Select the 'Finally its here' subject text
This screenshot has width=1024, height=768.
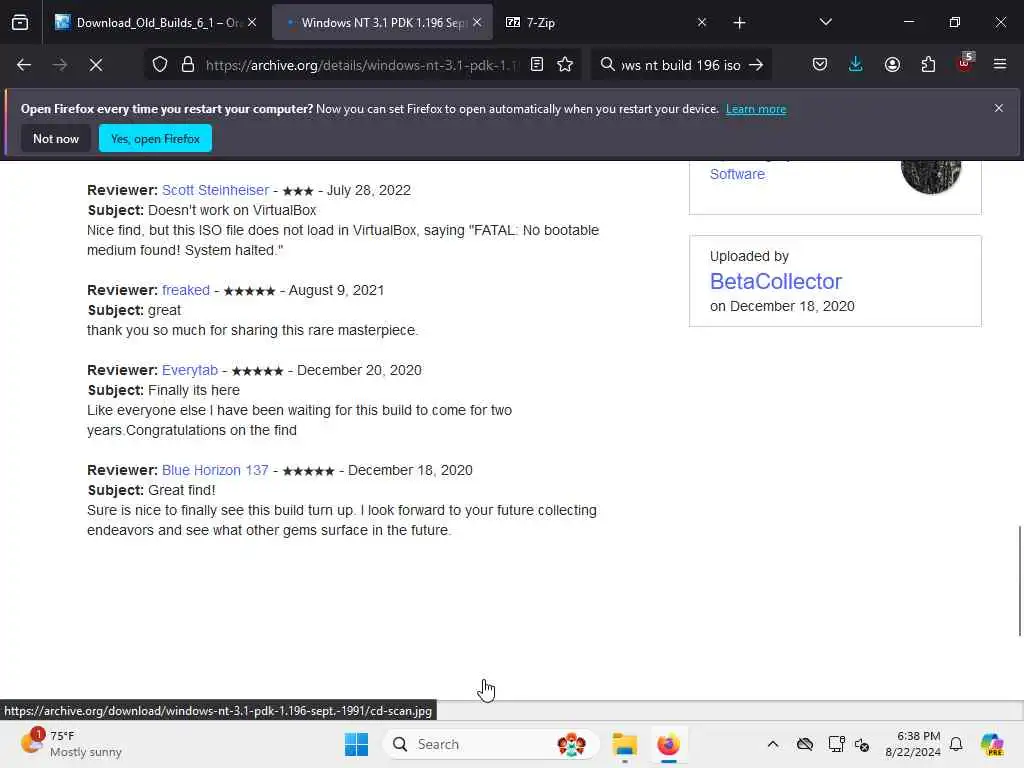(194, 391)
